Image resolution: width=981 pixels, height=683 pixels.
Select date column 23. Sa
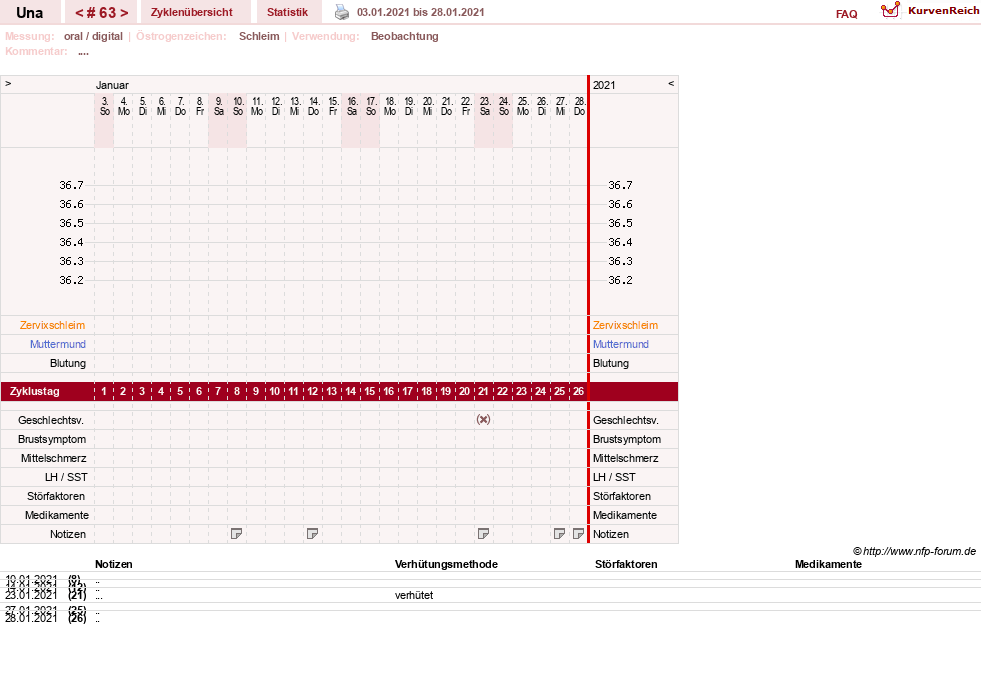pyautogui.click(x=484, y=106)
